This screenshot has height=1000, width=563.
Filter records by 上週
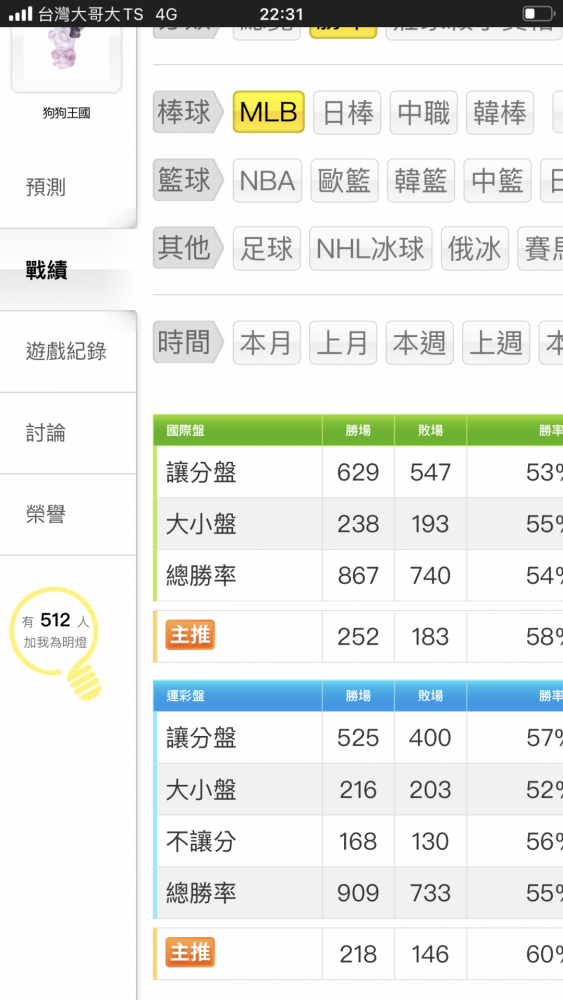496,343
